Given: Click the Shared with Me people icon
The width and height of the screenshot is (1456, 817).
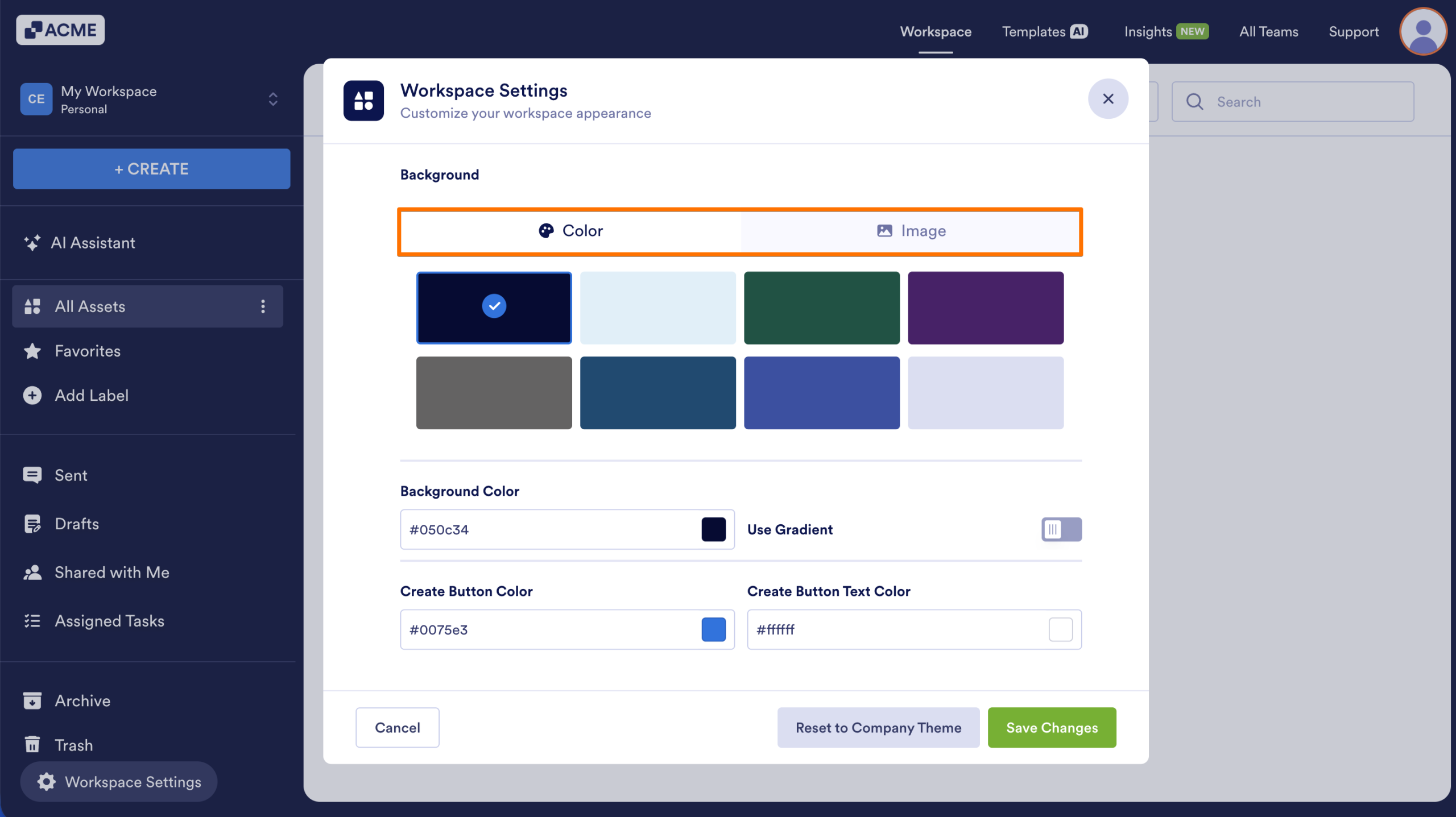Looking at the screenshot, I should click(32, 572).
